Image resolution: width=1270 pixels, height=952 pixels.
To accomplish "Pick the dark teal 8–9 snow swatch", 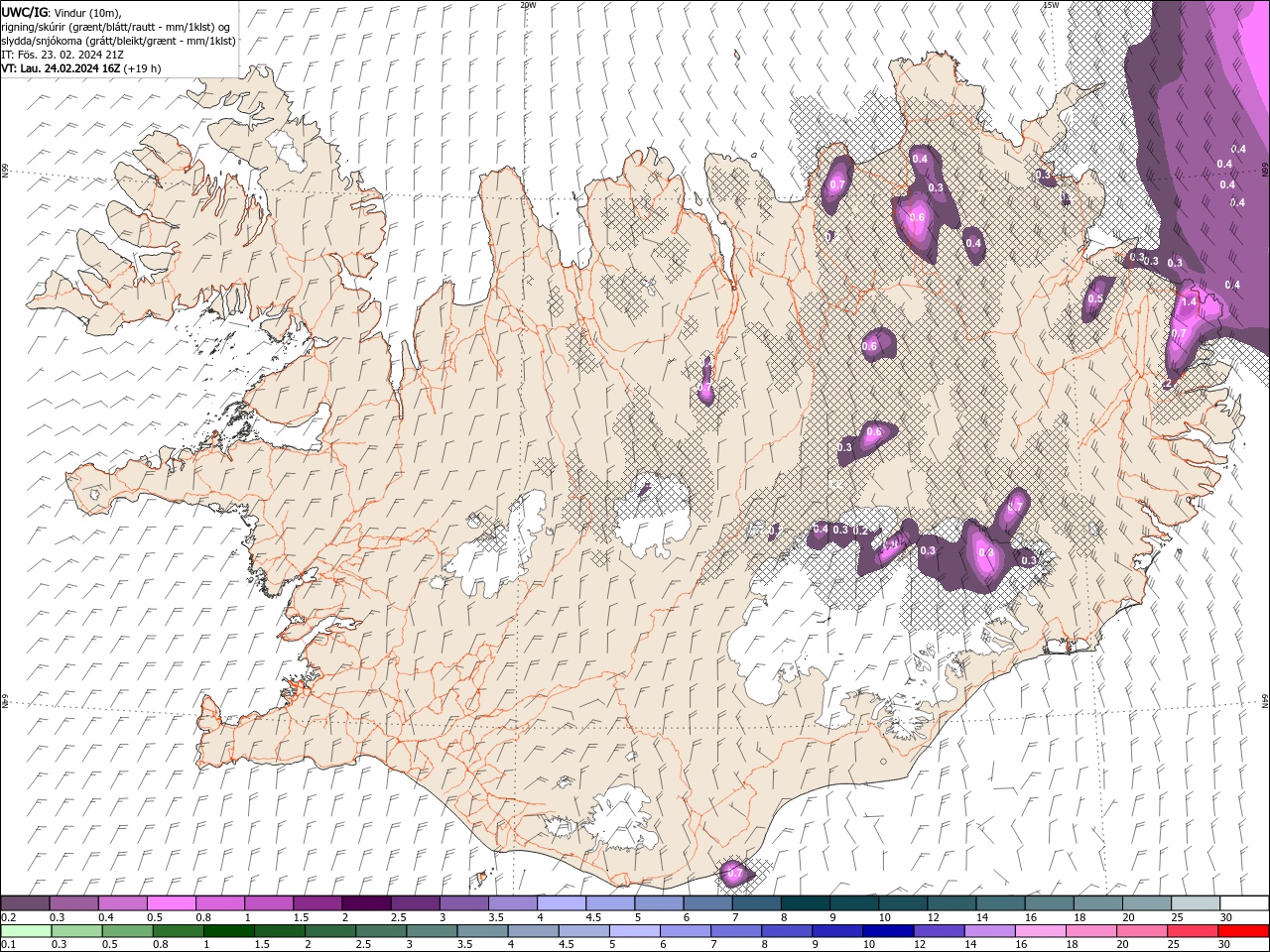I will pyautogui.click(x=805, y=903).
